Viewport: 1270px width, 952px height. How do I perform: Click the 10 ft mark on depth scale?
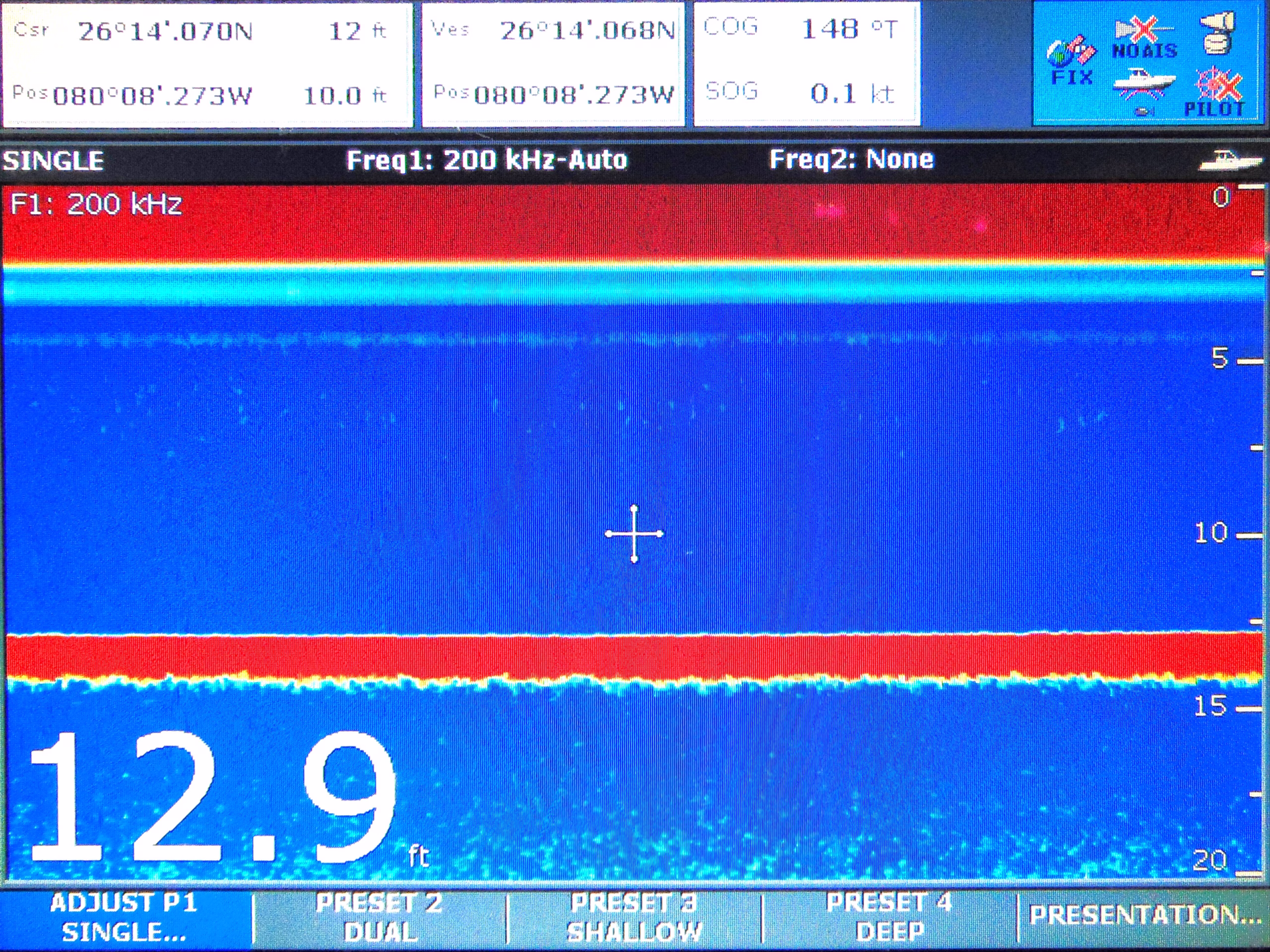click(1211, 533)
